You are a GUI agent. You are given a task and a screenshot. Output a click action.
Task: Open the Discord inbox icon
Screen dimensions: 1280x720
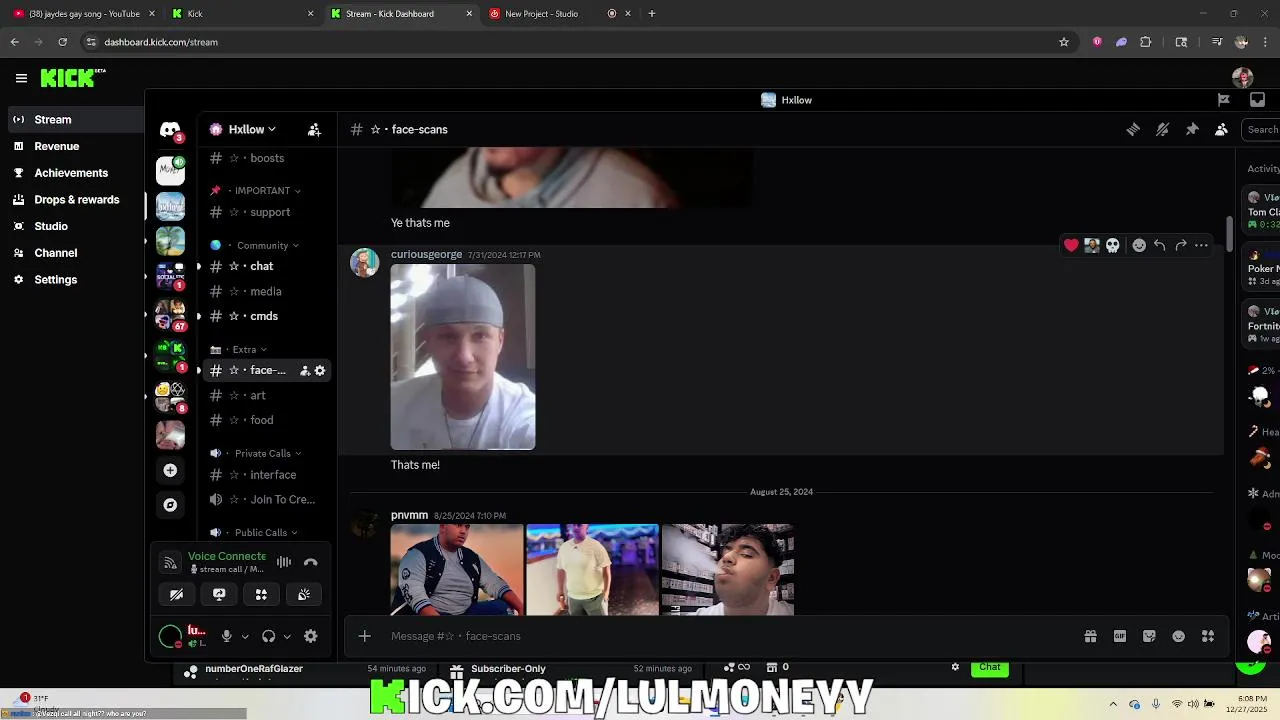(1257, 100)
